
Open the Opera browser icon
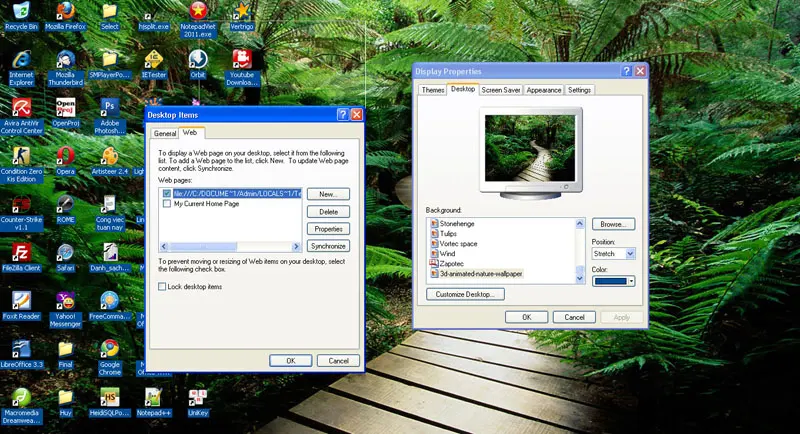click(x=65, y=161)
